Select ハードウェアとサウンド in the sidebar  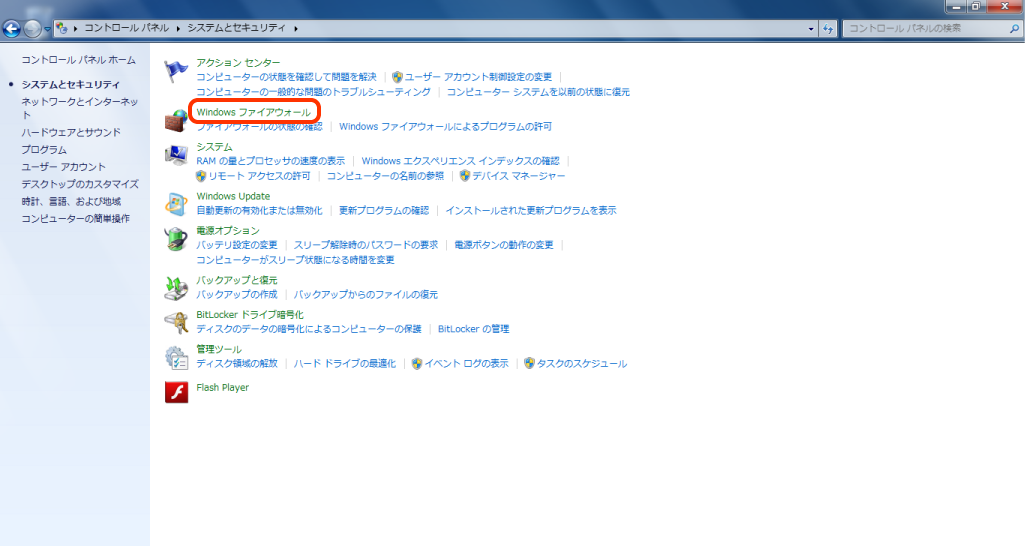[x=70, y=132]
